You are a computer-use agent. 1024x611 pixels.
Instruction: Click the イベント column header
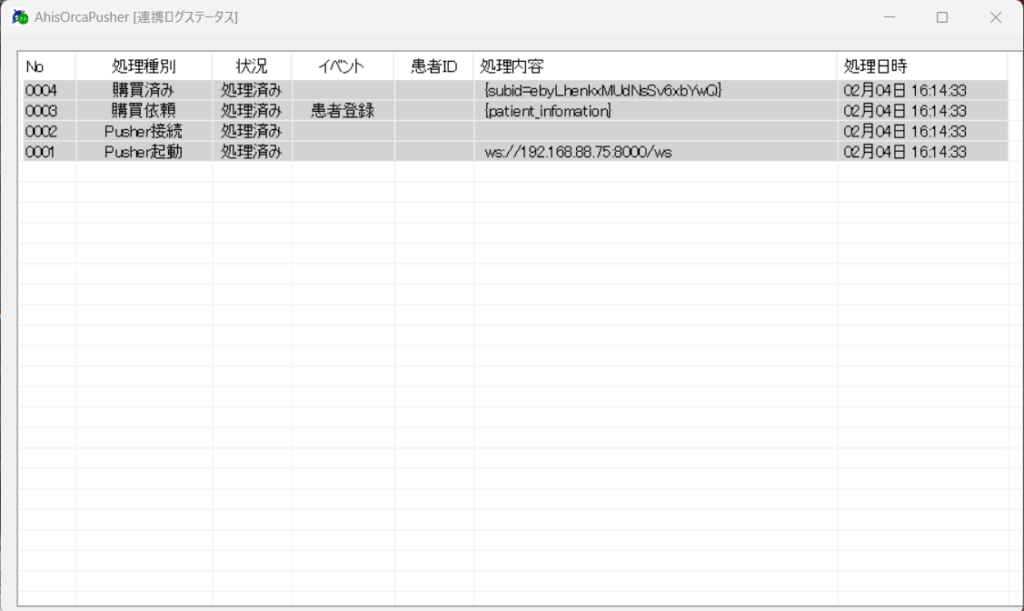(342, 67)
